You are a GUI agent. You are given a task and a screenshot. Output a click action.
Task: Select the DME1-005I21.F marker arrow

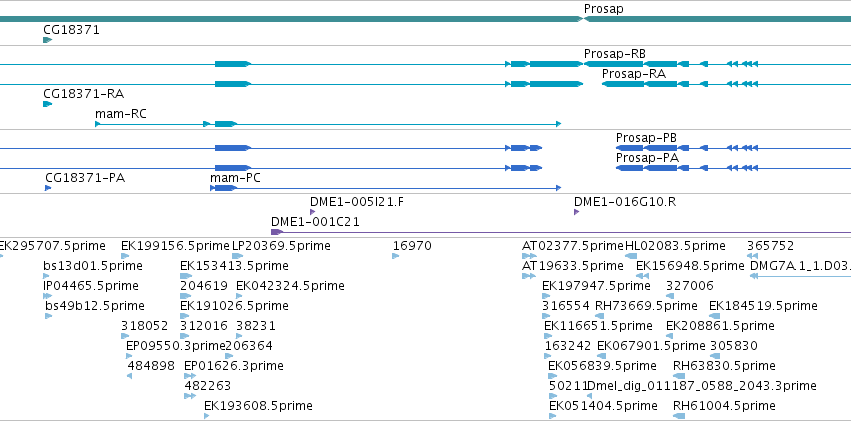[x=312, y=211]
